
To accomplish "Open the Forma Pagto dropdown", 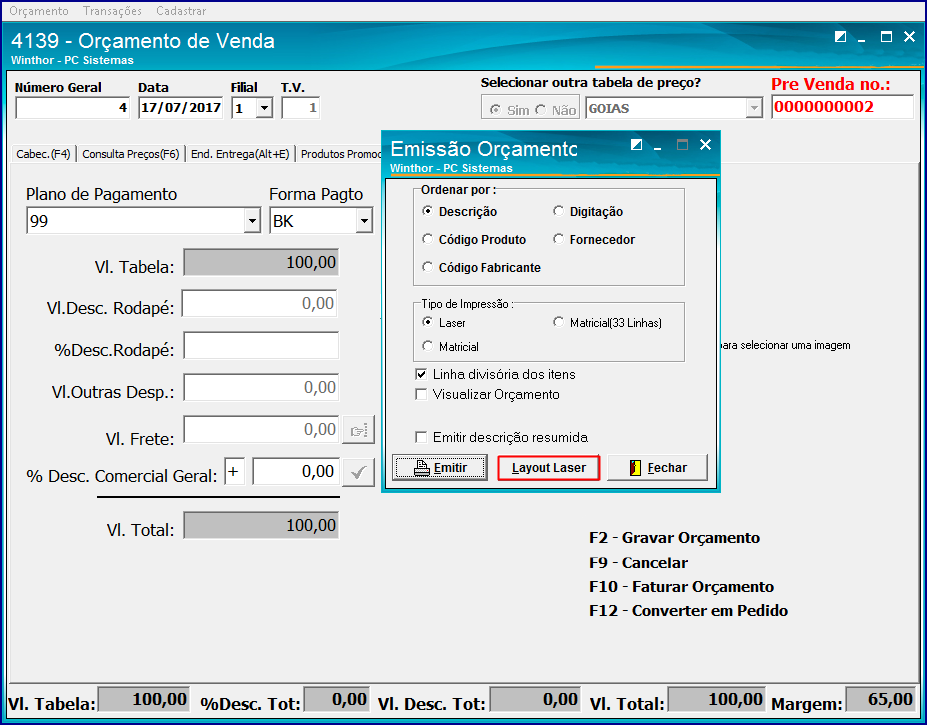I will tap(364, 221).
